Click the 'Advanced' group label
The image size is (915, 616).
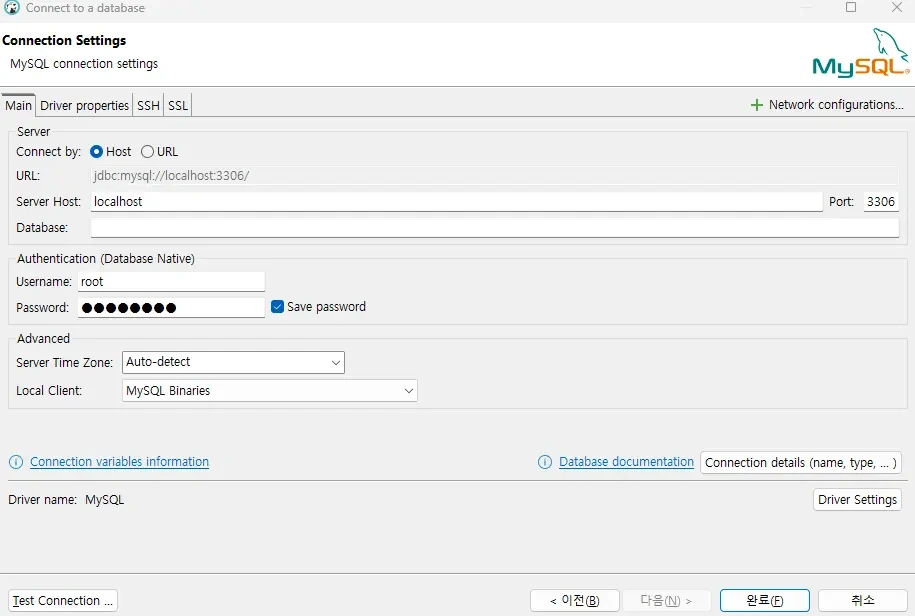43,338
